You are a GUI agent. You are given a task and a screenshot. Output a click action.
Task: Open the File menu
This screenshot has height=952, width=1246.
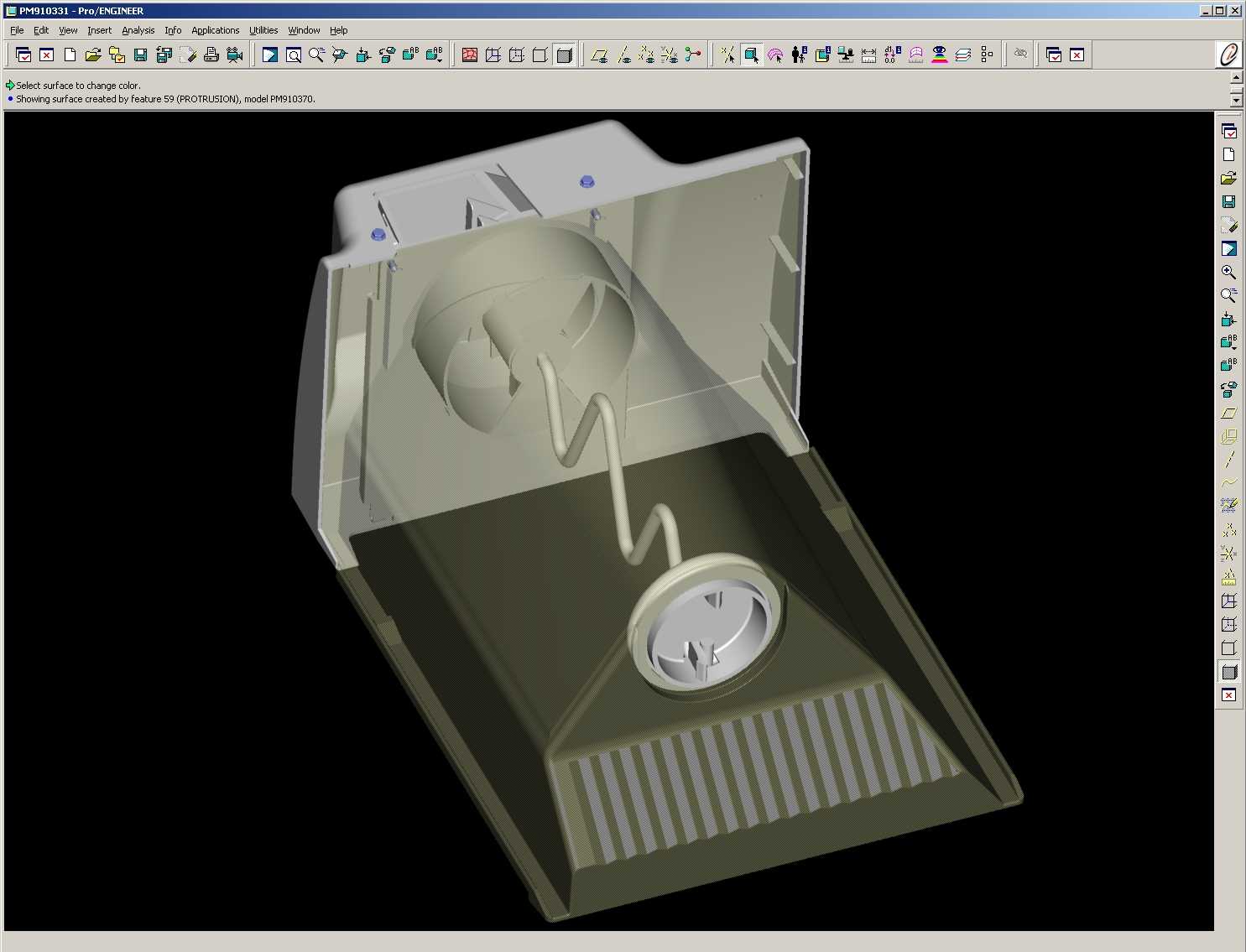tap(17, 30)
